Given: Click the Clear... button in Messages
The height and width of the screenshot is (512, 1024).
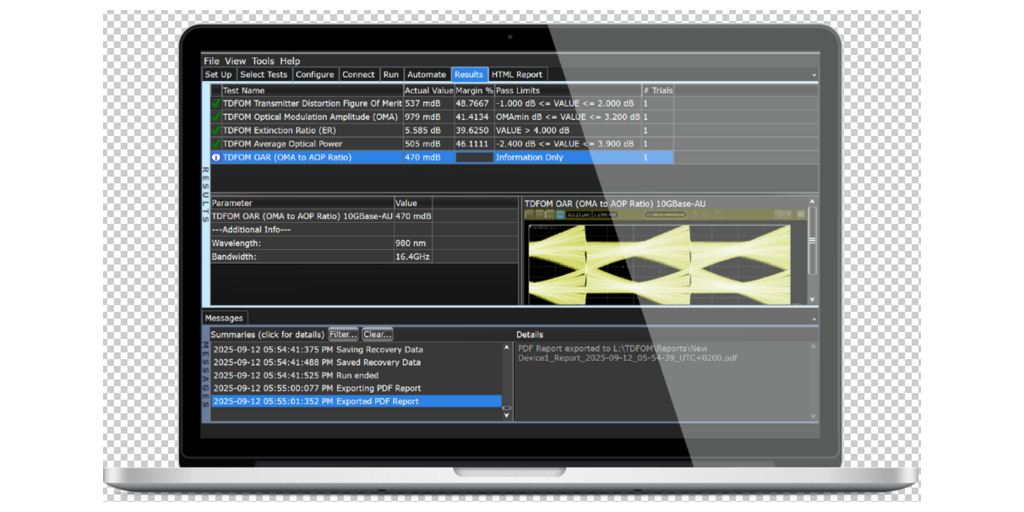Looking at the screenshot, I should (377, 334).
